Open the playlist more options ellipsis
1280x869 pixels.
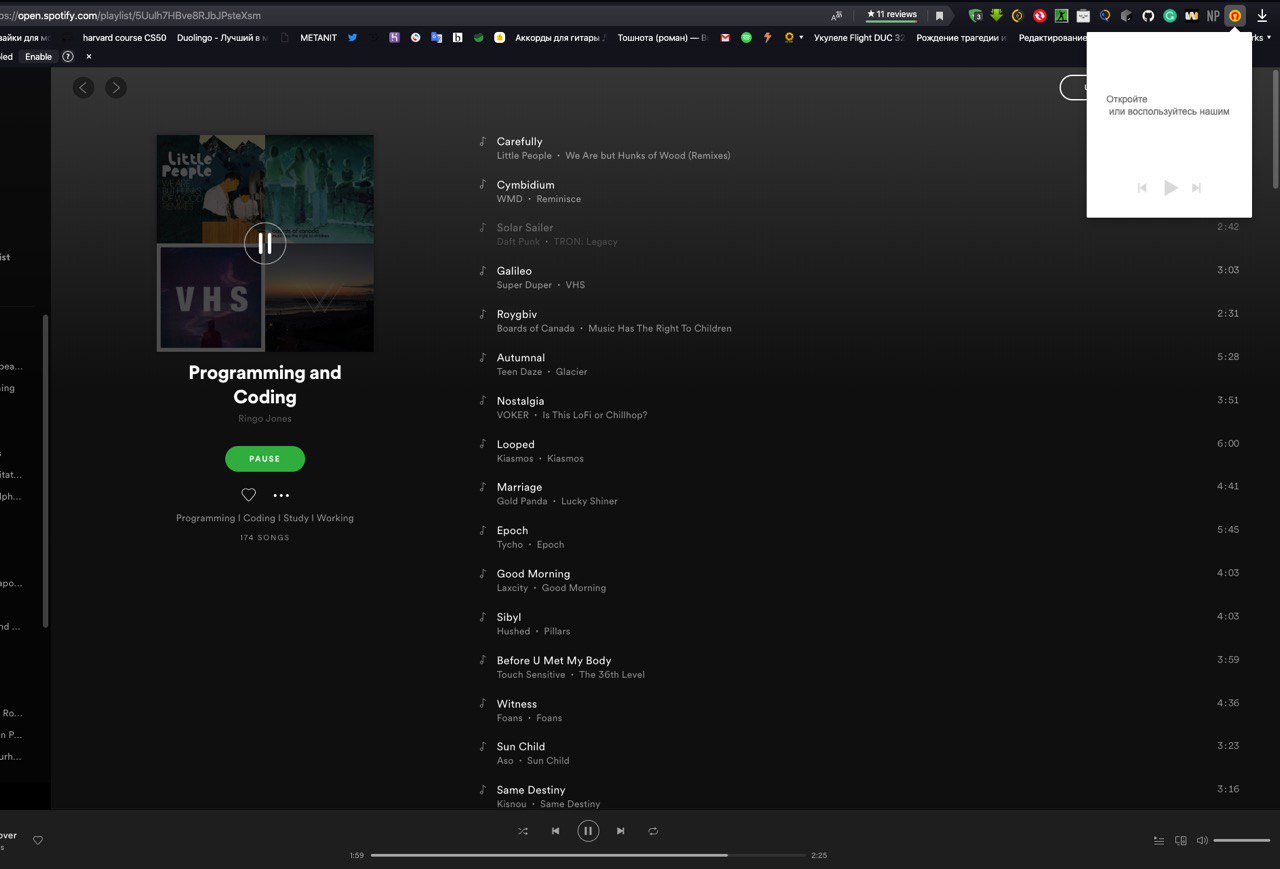pos(281,495)
